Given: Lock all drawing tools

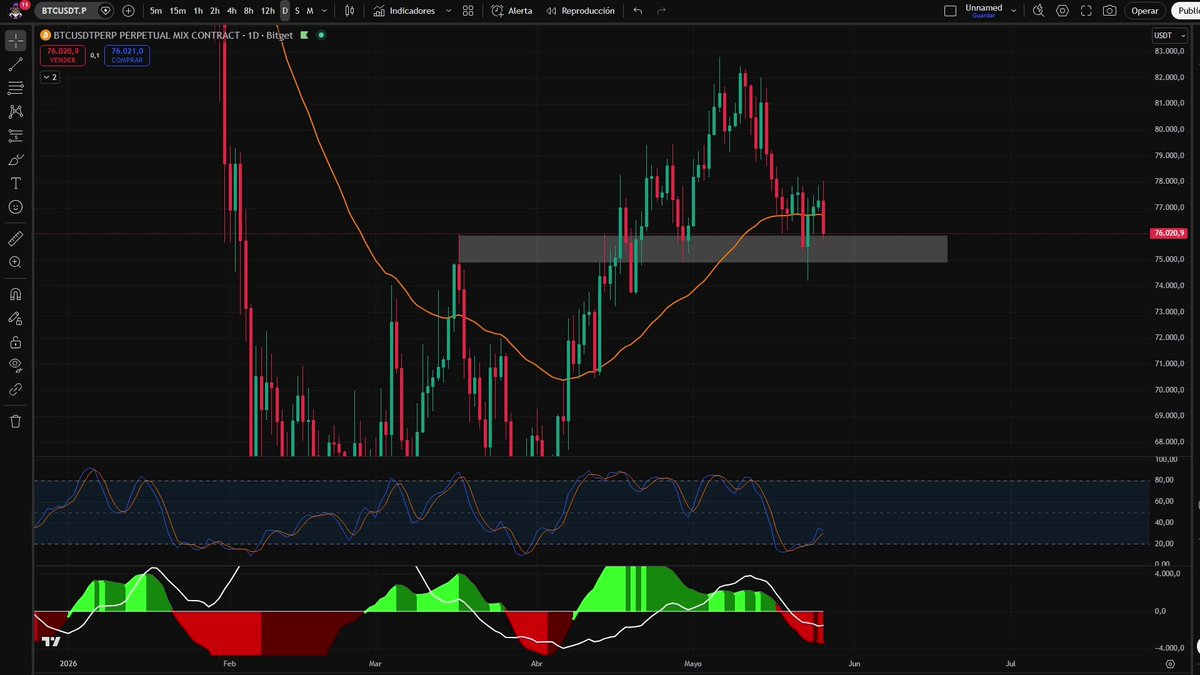Looking at the screenshot, I should coord(16,342).
